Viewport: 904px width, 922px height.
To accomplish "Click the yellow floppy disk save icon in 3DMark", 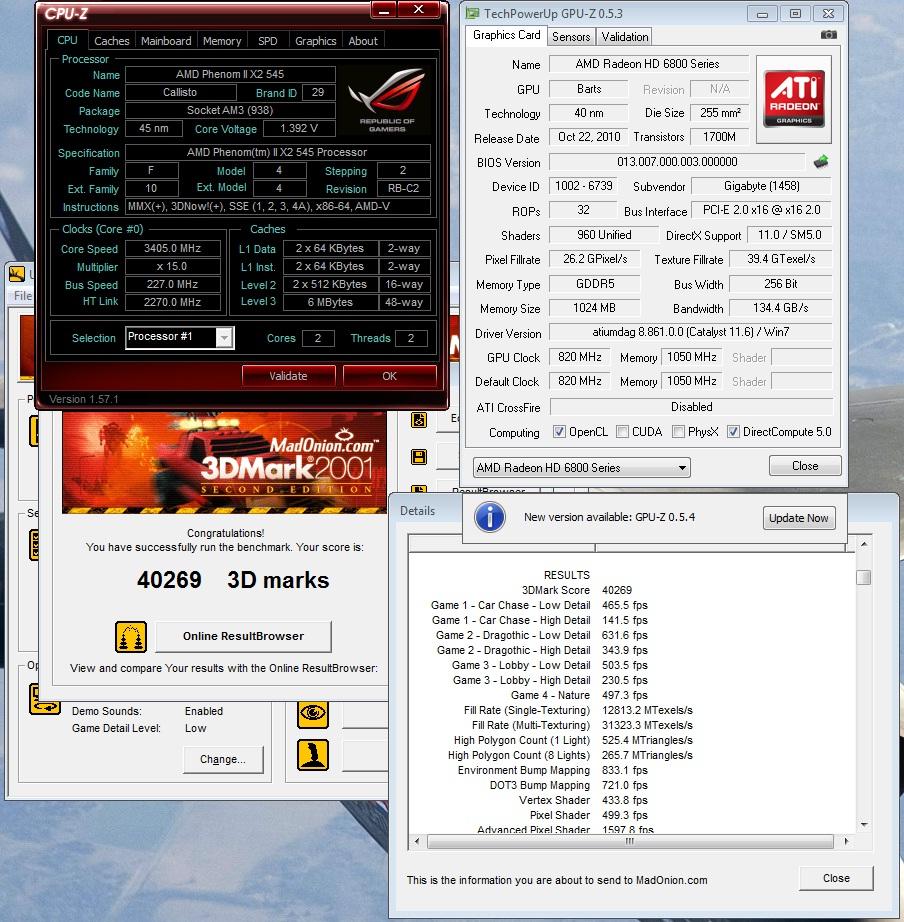I will pos(419,457).
